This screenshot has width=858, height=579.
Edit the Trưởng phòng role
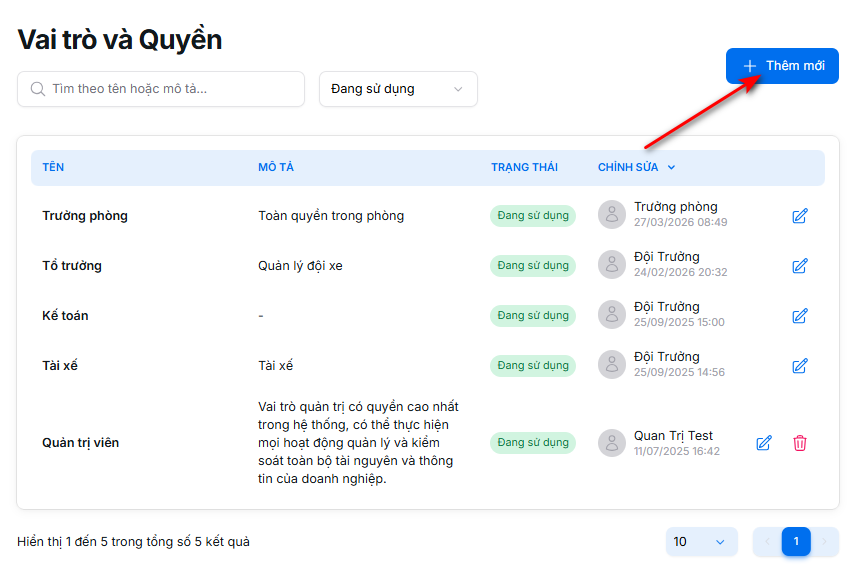tap(799, 216)
